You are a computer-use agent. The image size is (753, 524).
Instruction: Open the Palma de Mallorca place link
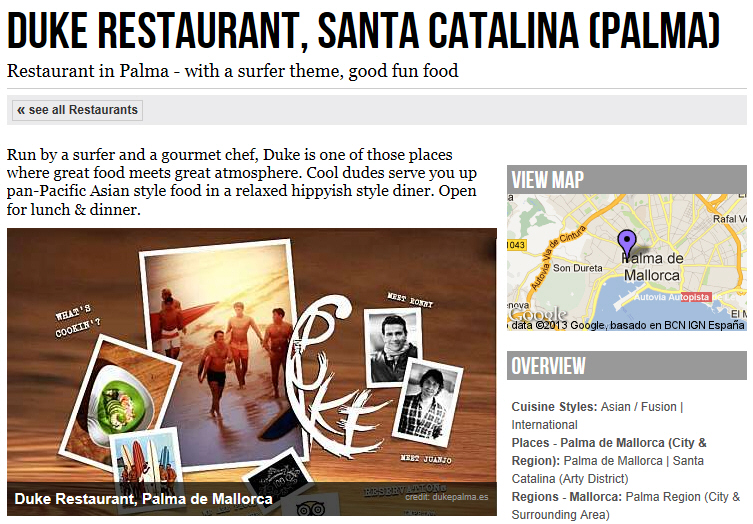(x=613, y=461)
